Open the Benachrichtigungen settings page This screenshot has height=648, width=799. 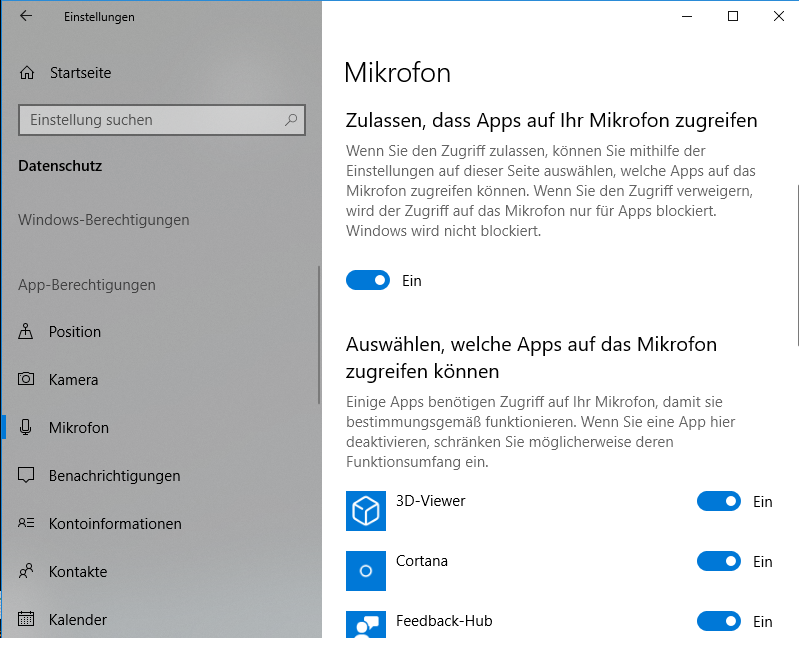161,475
